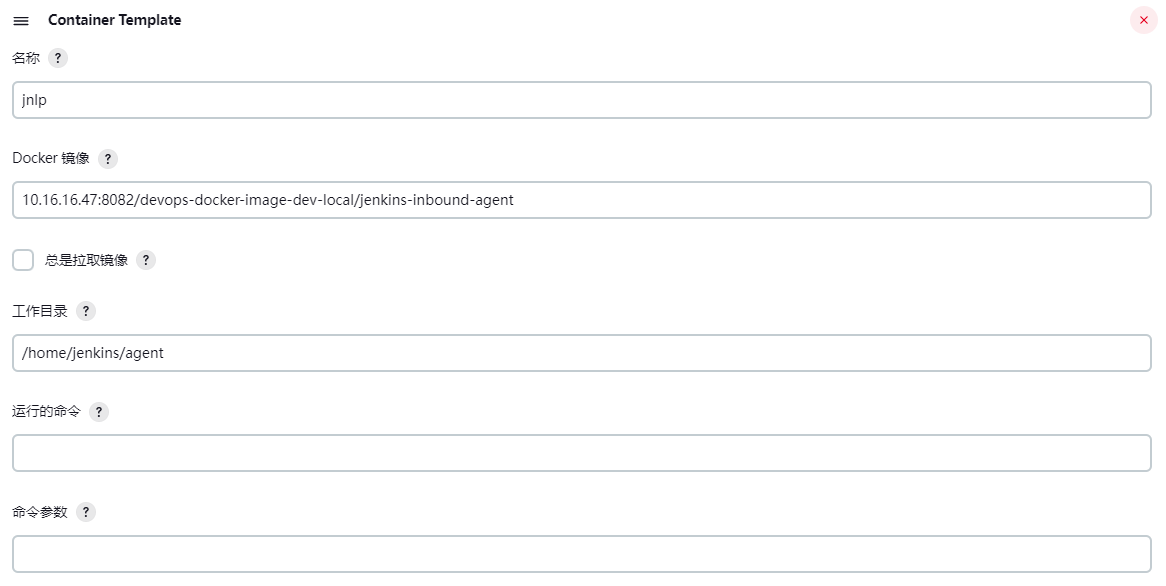Click the Docker 镜像 label
This screenshot has height=586, width=1166.
click(x=51, y=158)
